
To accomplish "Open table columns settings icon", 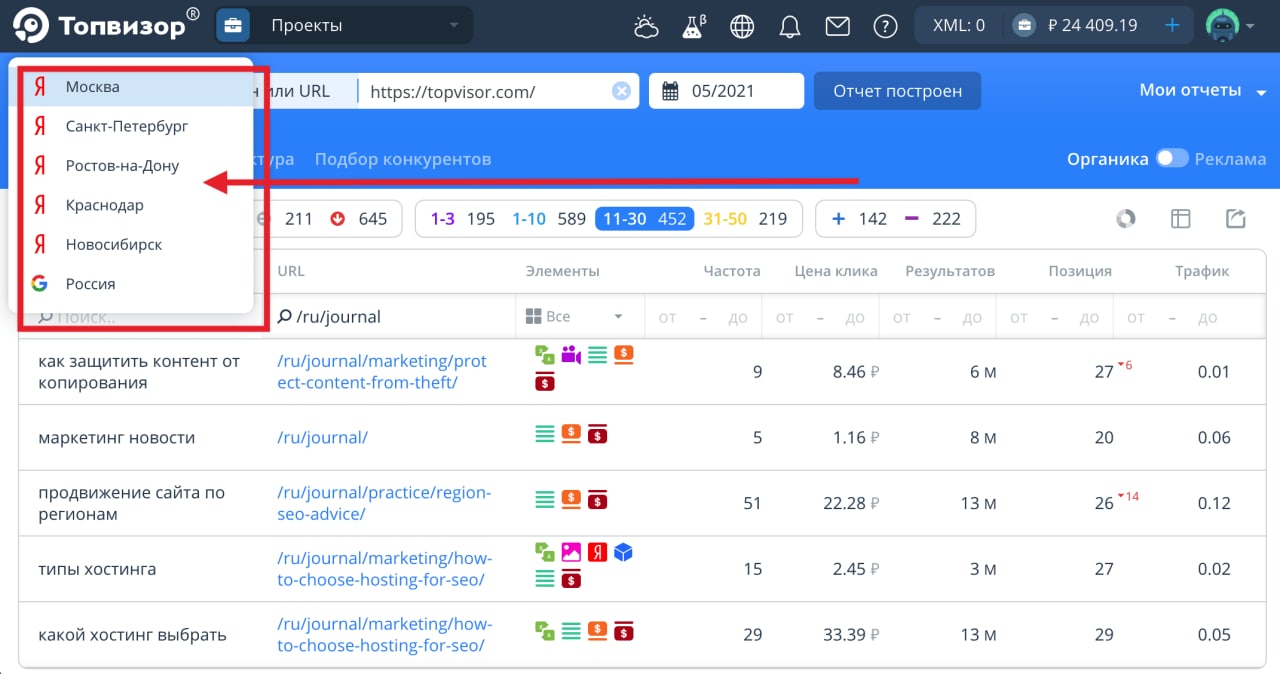I will pyautogui.click(x=1181, y=219).
